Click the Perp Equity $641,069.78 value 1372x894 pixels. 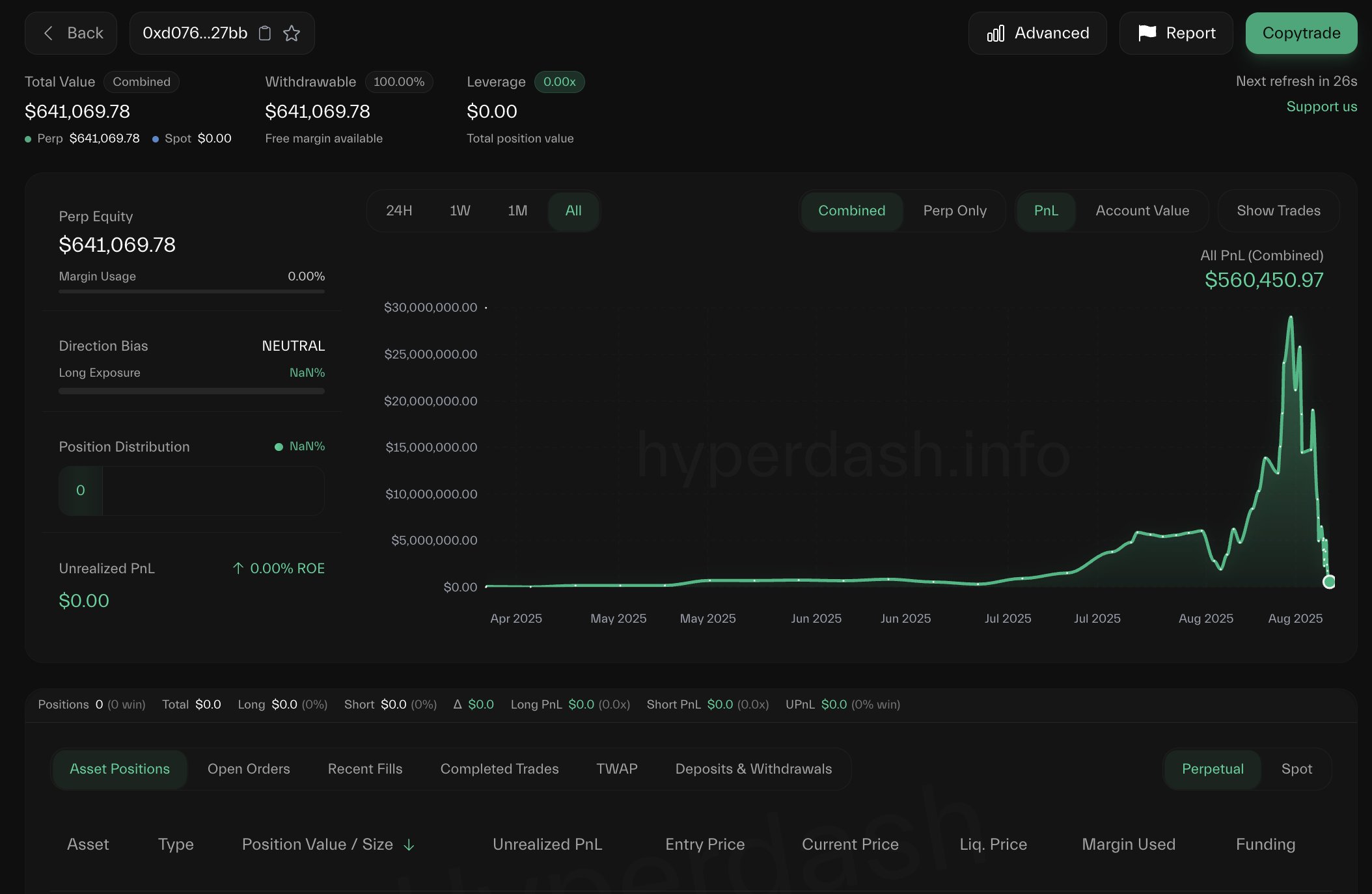117,245
